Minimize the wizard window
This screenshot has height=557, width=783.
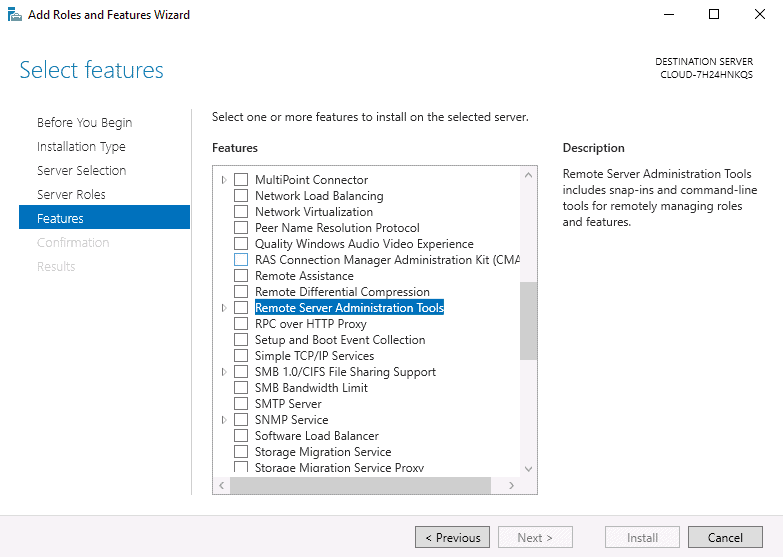pos(669,14)
